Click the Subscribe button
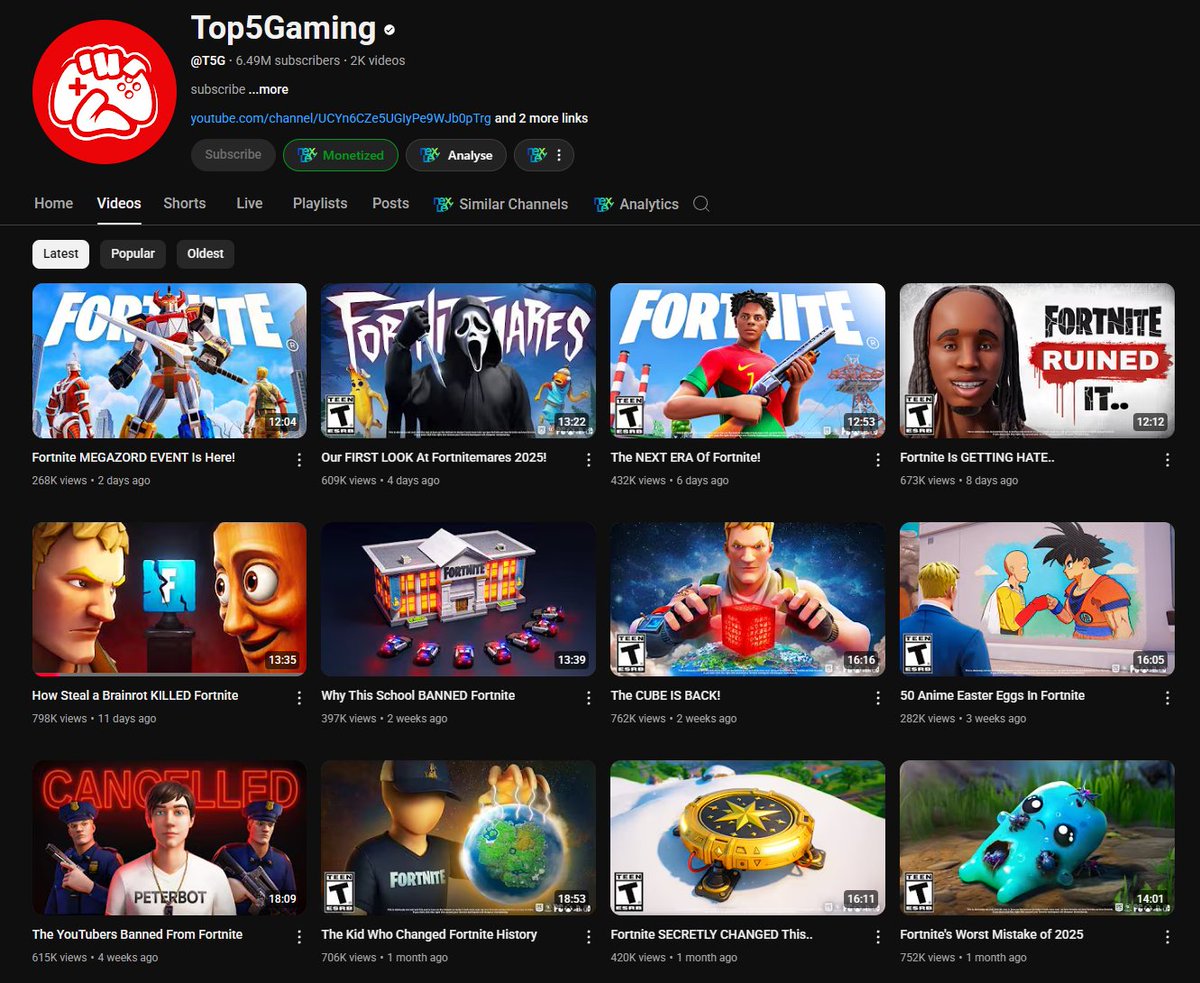 (233, 155)
